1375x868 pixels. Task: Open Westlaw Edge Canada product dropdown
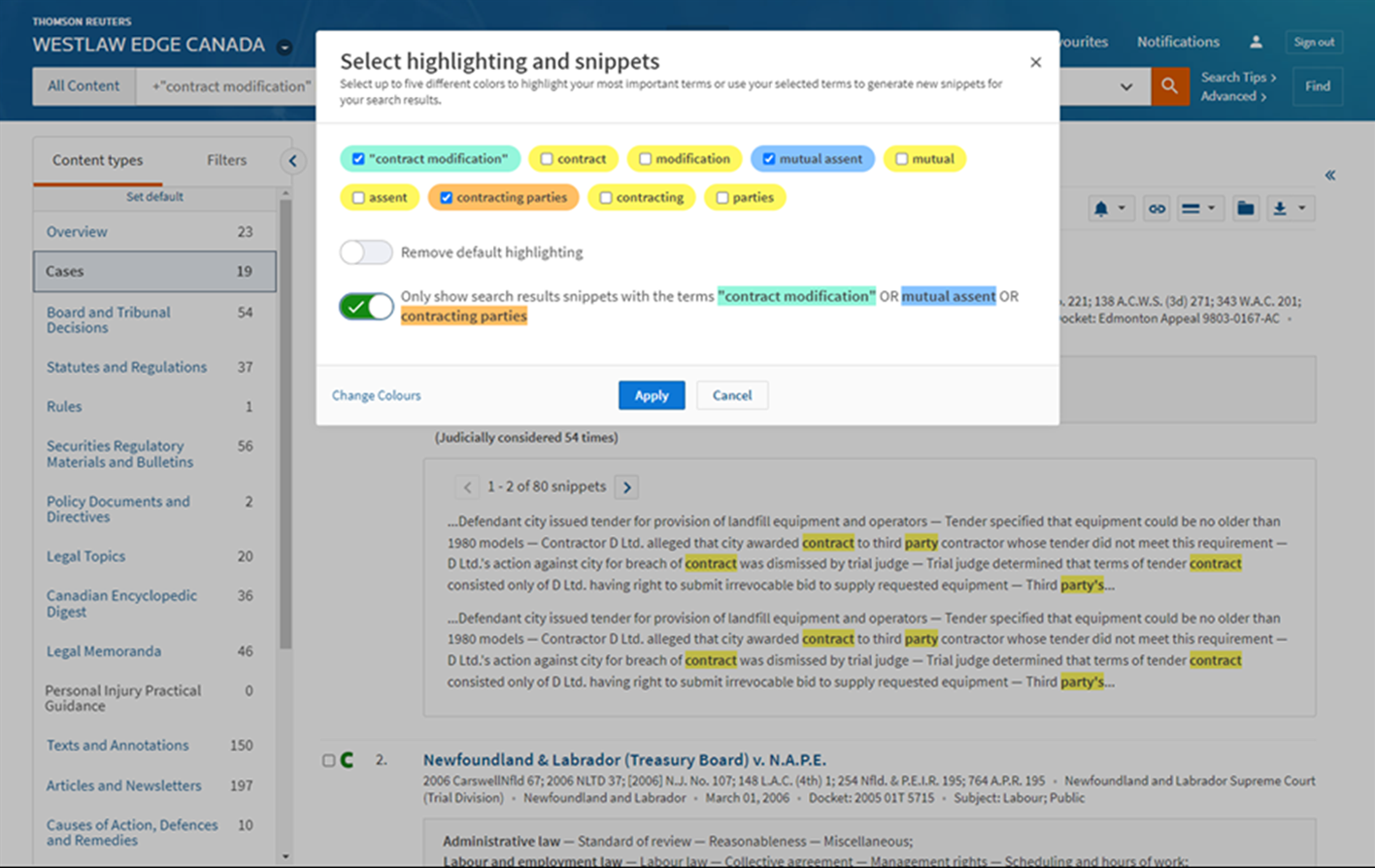point(285,47)
